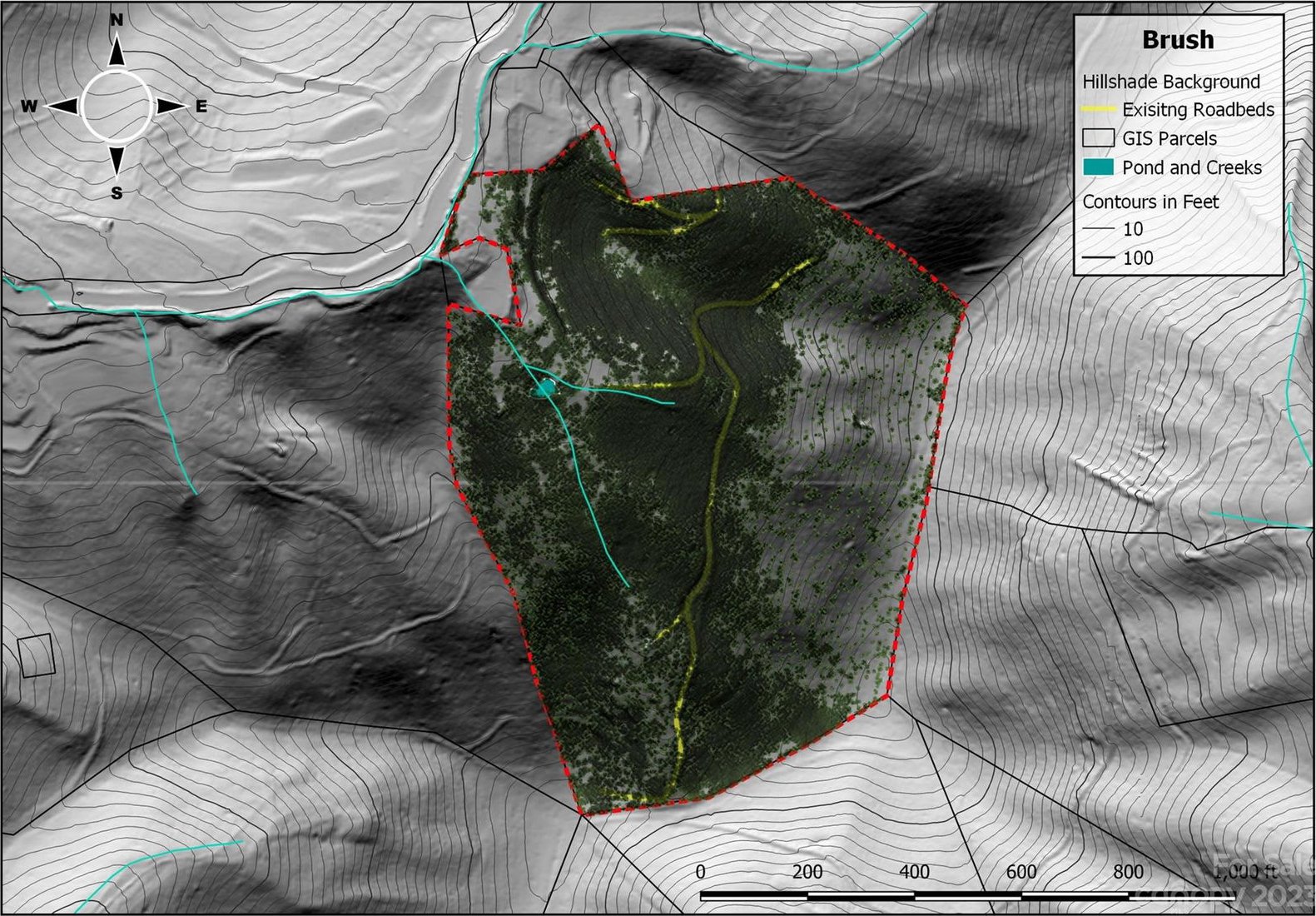Click the small square parcel at left edge
Viewport: 1316px width, 916px height.
pos(36,655)
